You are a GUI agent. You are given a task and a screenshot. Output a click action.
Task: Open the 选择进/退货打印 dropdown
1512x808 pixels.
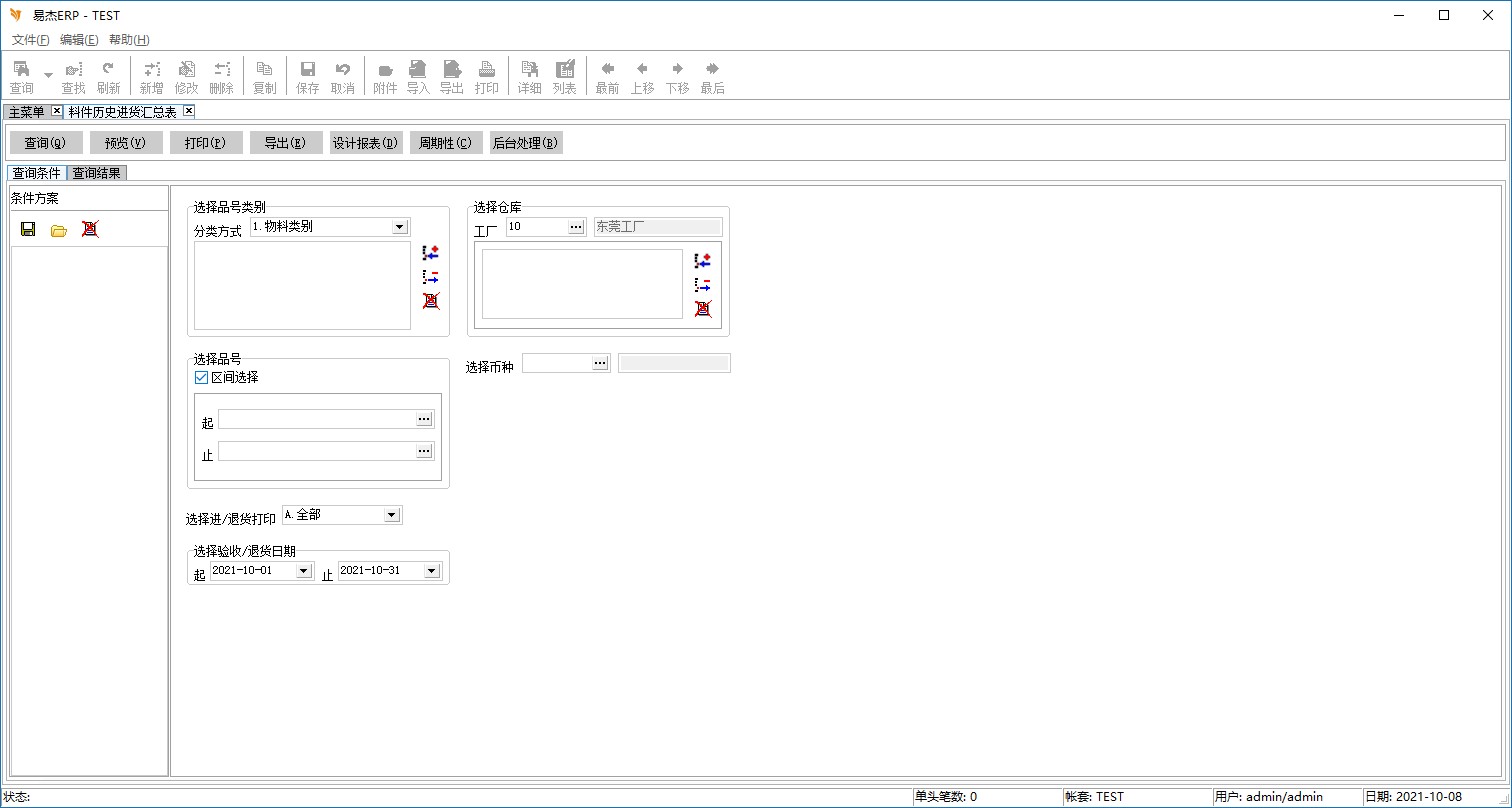point(392,515)
